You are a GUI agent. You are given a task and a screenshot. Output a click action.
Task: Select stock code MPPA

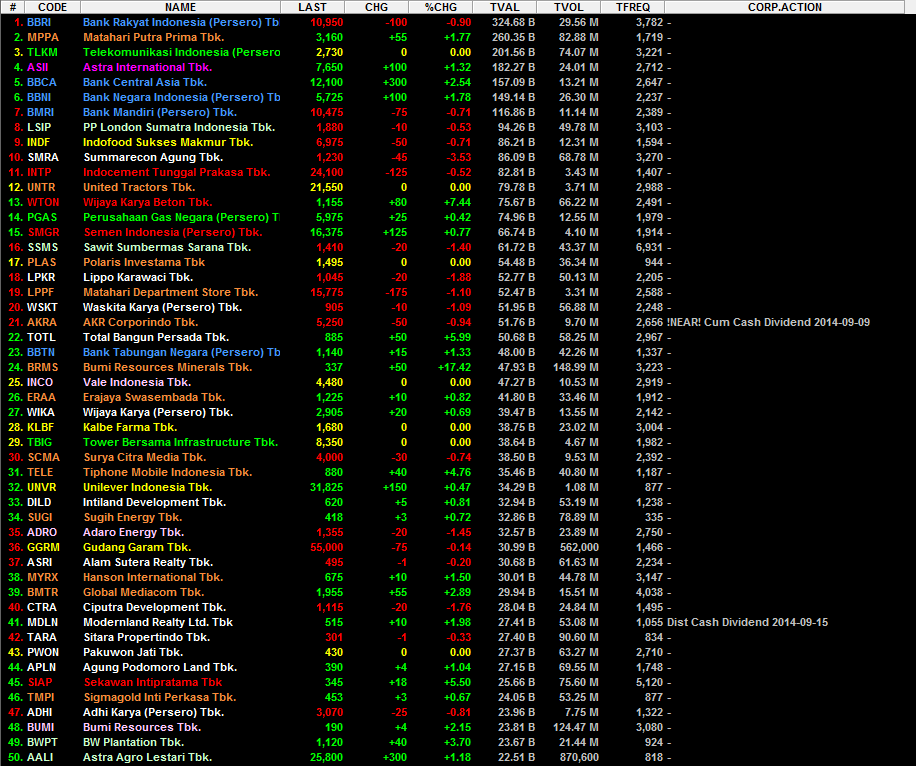point(43,37)
